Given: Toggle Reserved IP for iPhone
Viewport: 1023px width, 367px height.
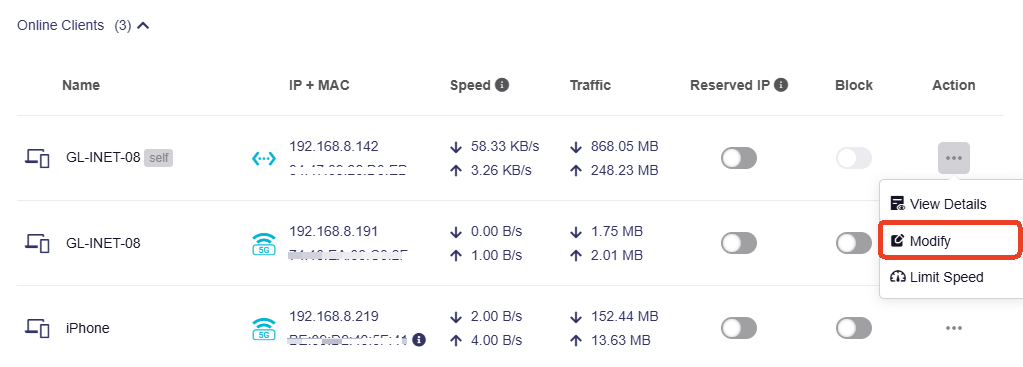Looking at the screenshot, I should pos(739,328).
